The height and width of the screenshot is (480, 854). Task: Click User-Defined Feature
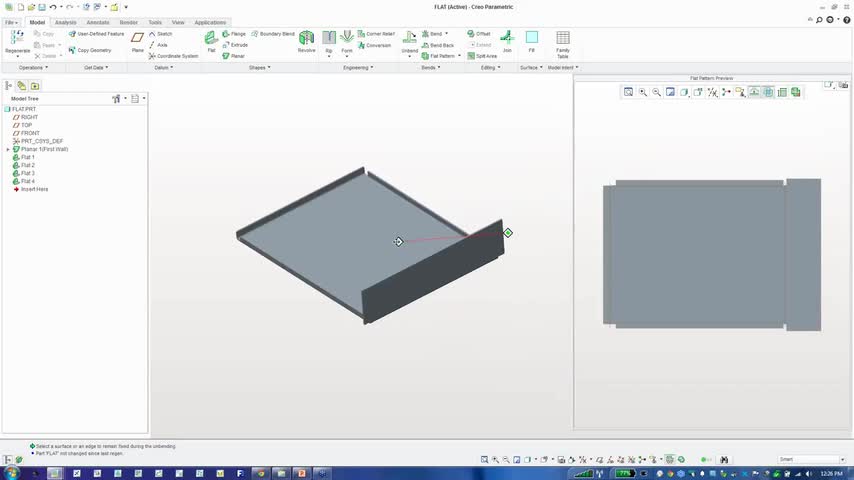click(x=96, y=34)
